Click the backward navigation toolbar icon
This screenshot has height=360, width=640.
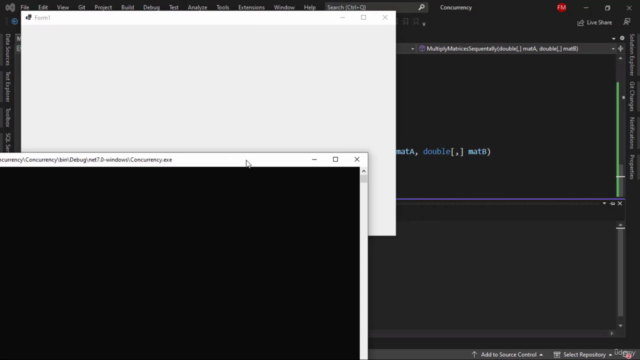[14, 21]
